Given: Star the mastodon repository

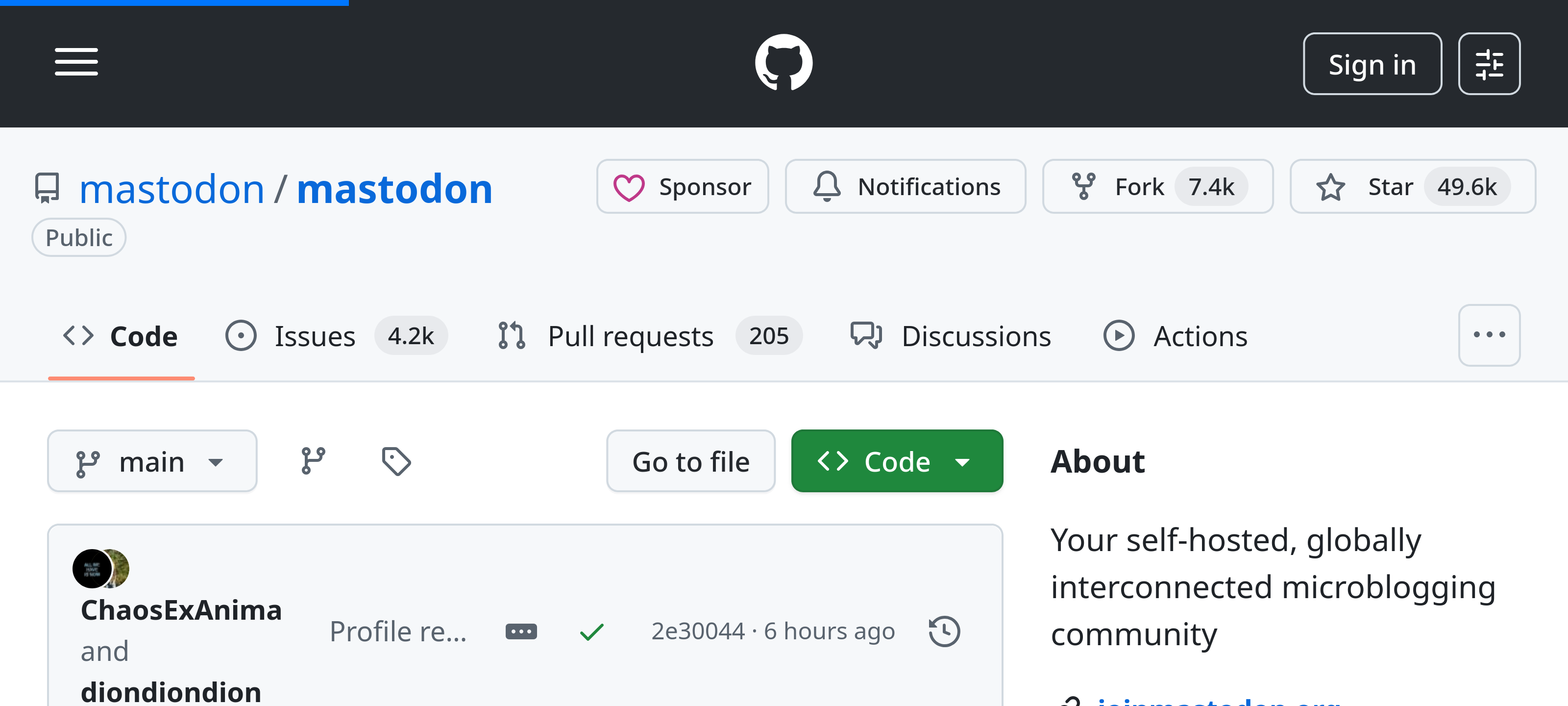Looking at the screenshot, I should click(1390, 186).
